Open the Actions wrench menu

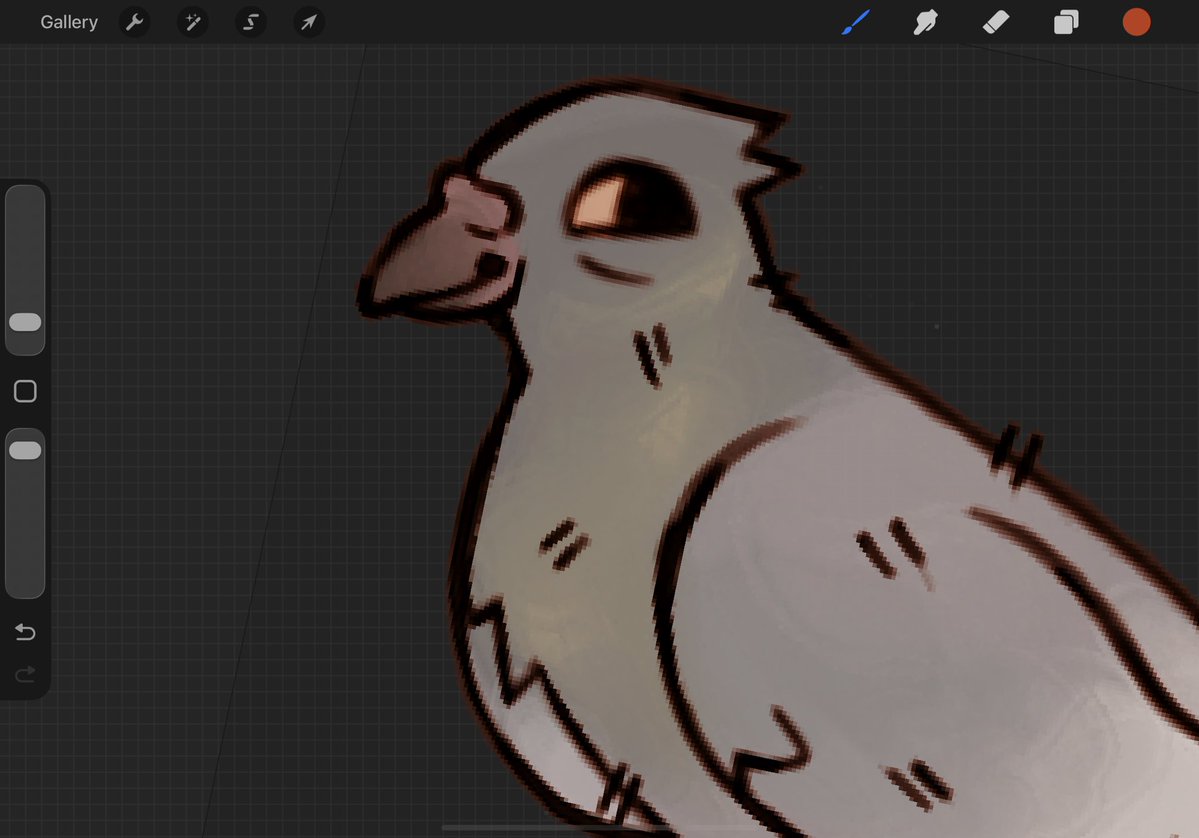135,22
